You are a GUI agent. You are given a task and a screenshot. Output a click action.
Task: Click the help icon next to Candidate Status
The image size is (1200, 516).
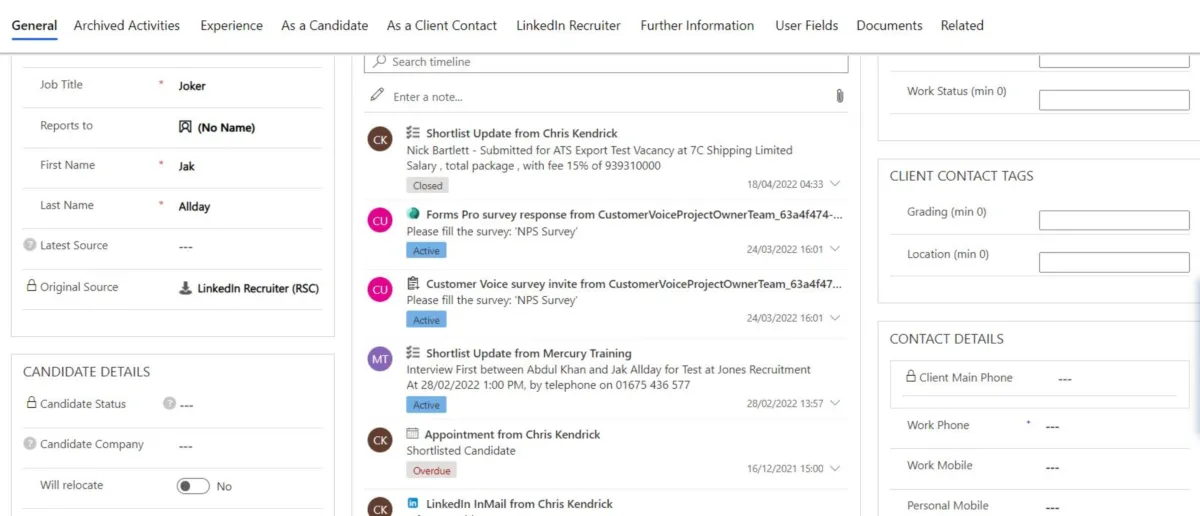169,404
